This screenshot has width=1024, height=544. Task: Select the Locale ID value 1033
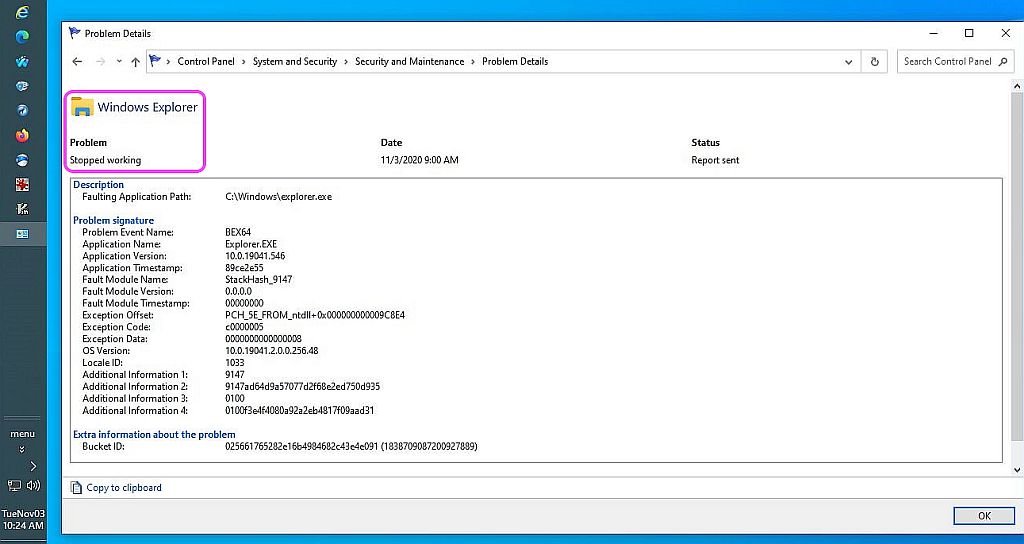234,362
